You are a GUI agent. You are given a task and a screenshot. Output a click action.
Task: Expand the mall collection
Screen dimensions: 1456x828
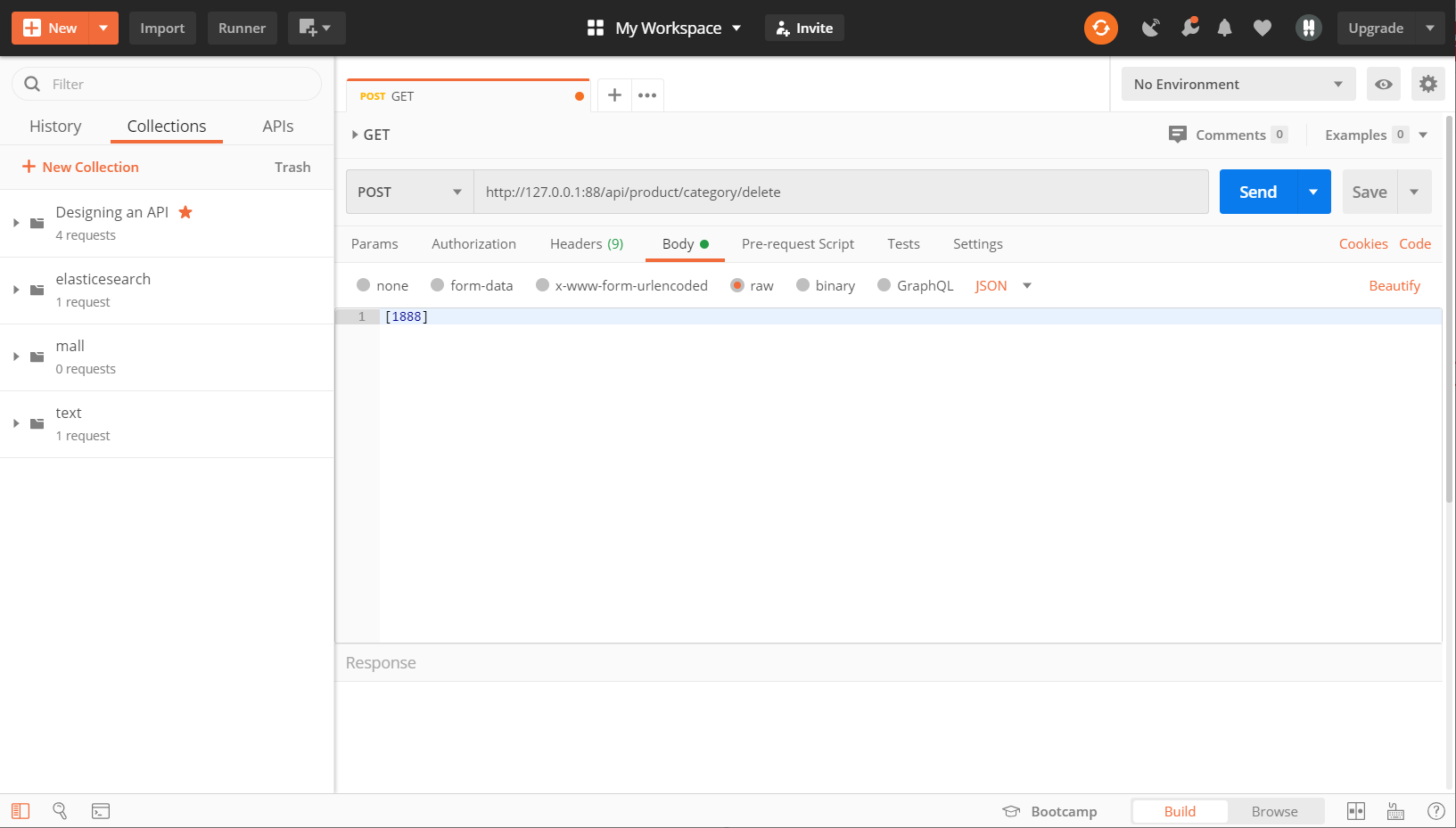pos(16,357)
